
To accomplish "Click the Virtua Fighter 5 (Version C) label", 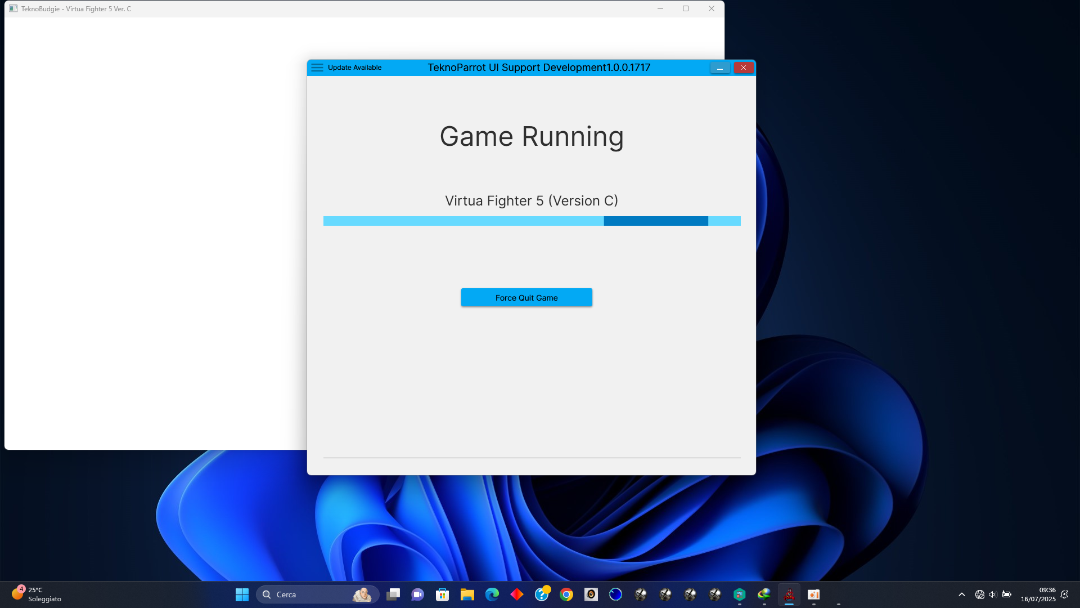I will click(x=532, y=200).
